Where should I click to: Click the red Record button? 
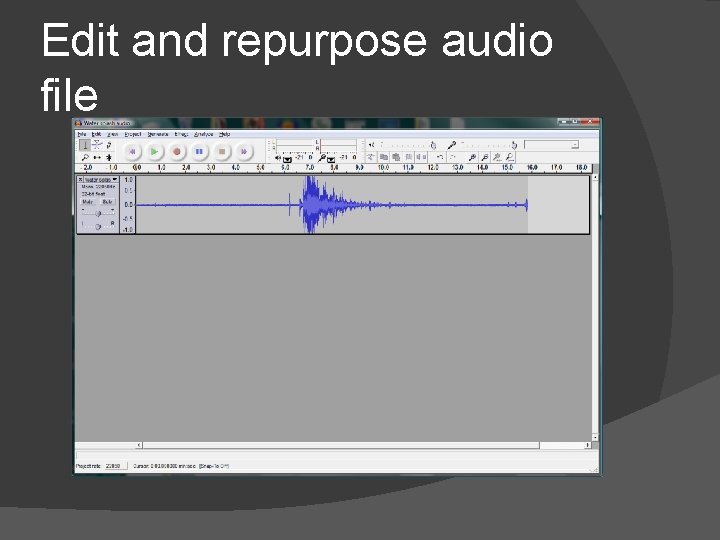[177, 151]
